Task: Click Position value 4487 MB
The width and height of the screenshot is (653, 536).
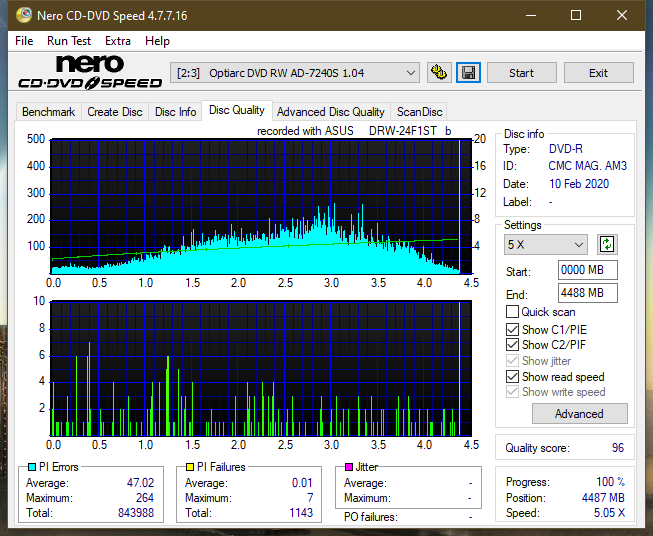Action: click(603, 498)
